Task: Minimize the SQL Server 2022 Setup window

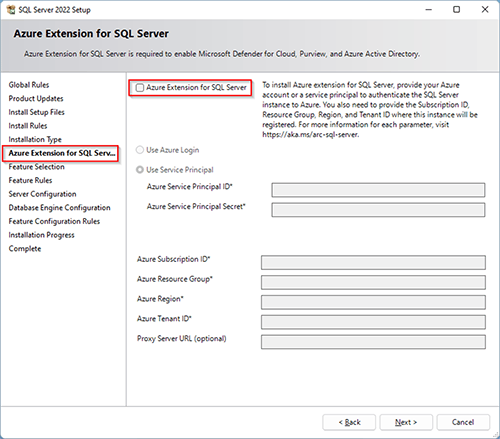Action: (429, 9)
